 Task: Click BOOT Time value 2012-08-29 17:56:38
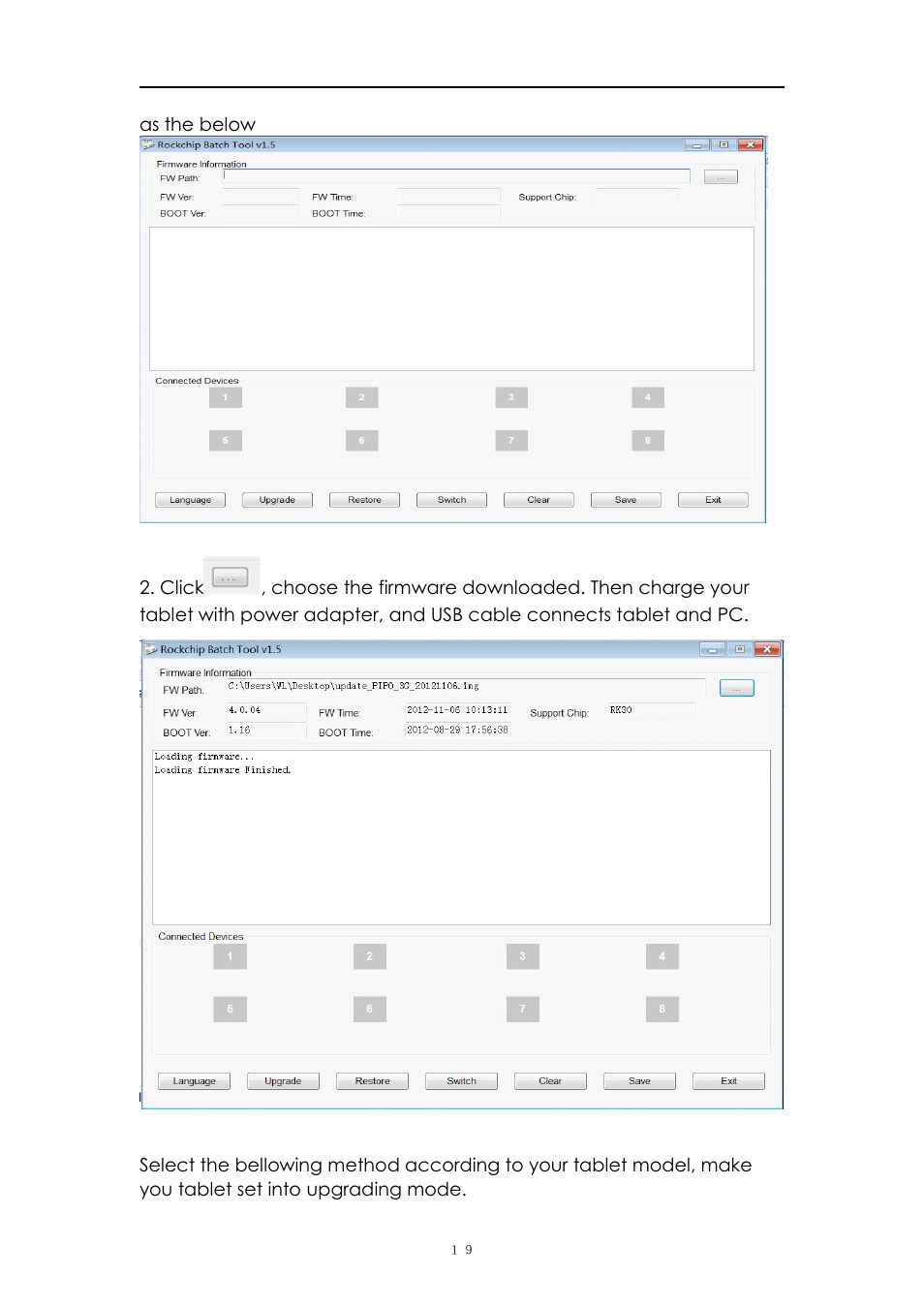coord(457,731)
